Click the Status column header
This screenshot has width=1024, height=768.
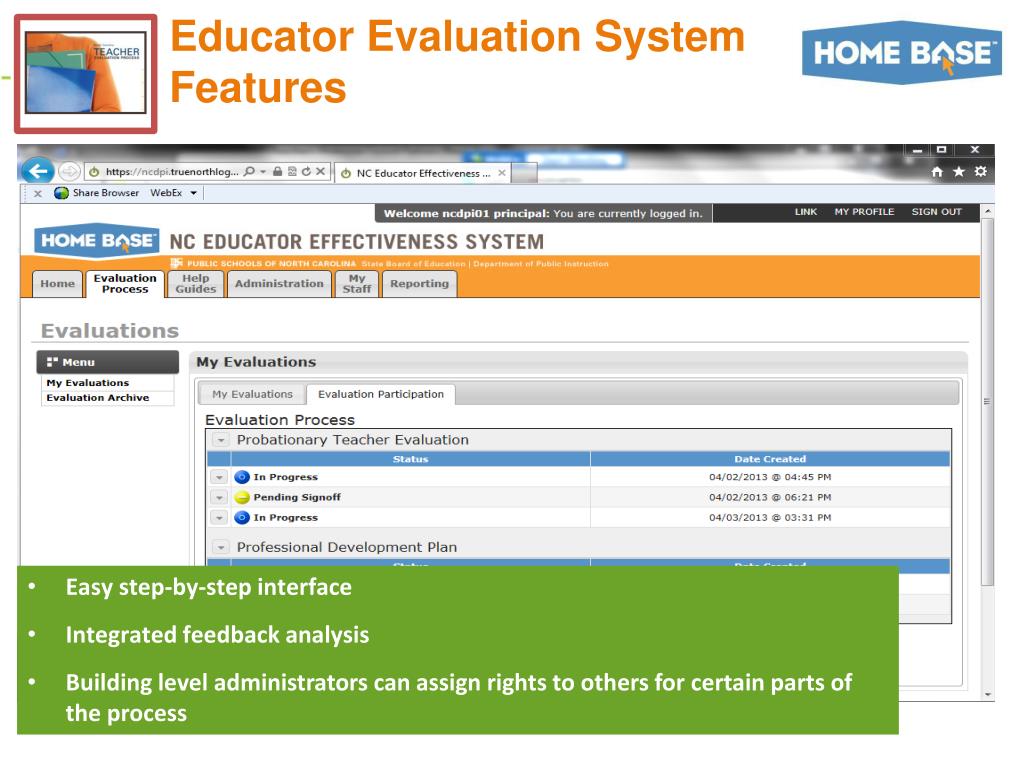click(x=410, y=459)
